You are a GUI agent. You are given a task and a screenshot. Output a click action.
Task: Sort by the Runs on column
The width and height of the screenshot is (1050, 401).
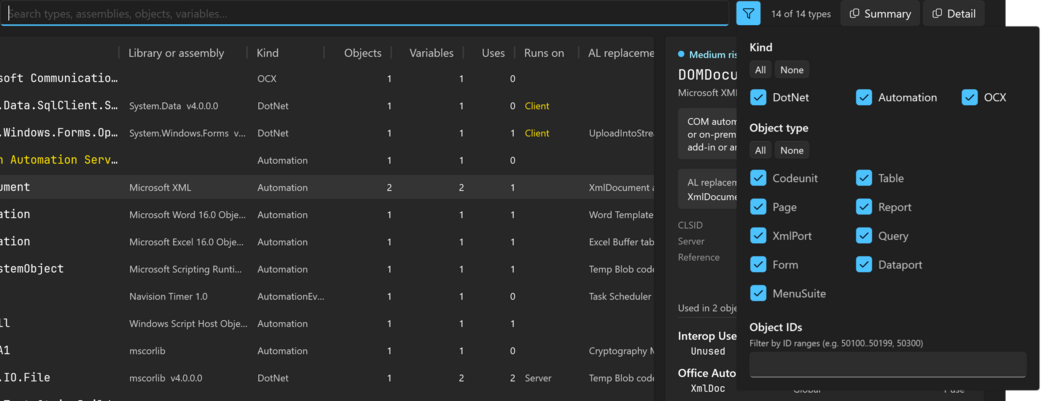point(544,53)
